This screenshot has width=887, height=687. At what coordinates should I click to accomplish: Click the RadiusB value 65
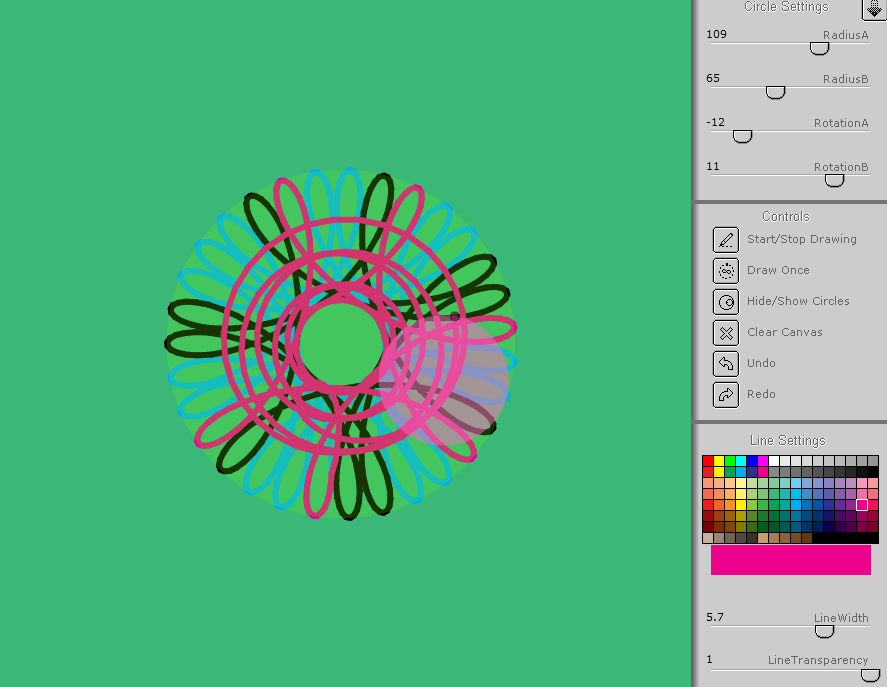pyautogui.click(x=713, y=78)
